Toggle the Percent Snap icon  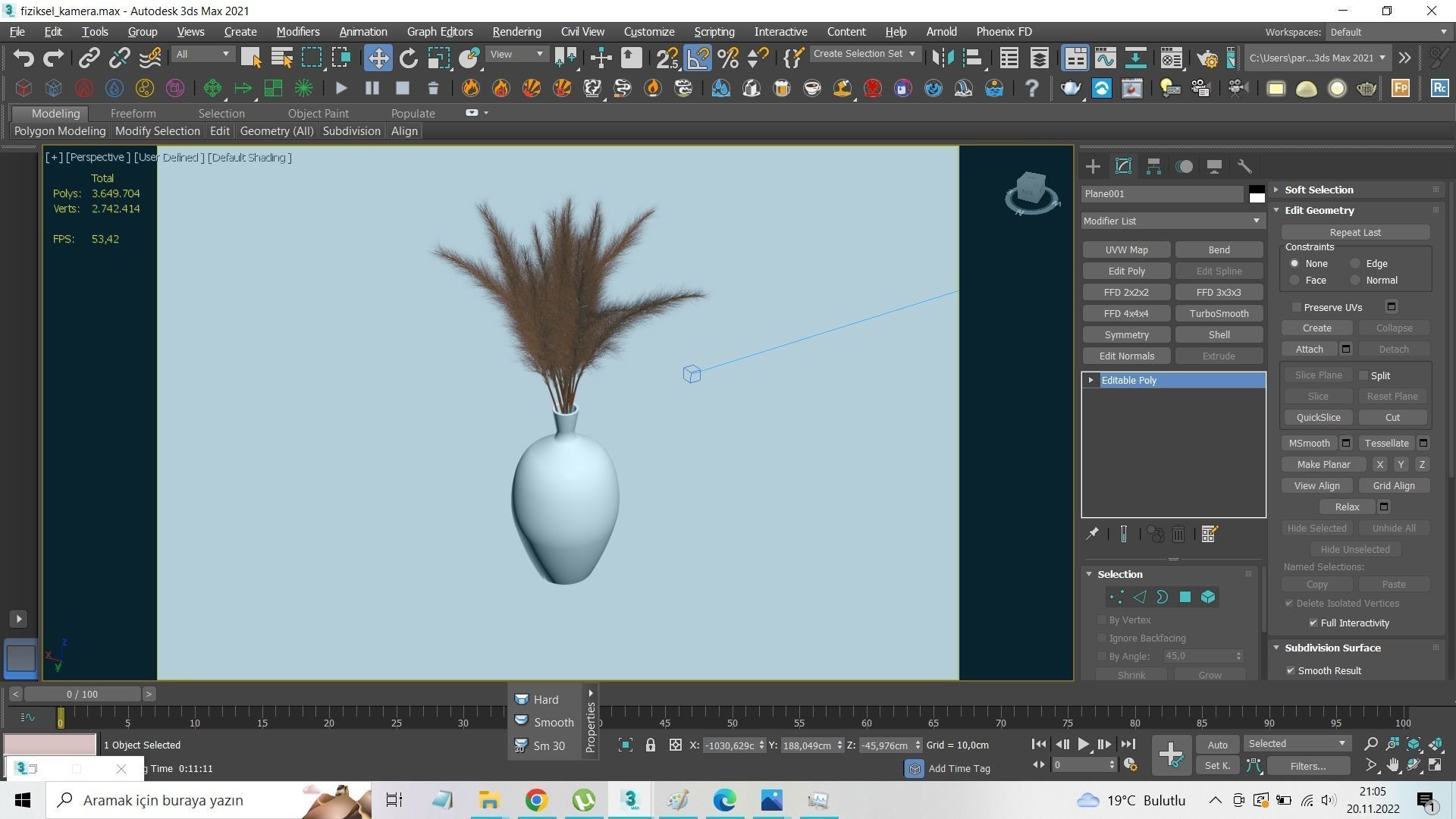[728, 58]
